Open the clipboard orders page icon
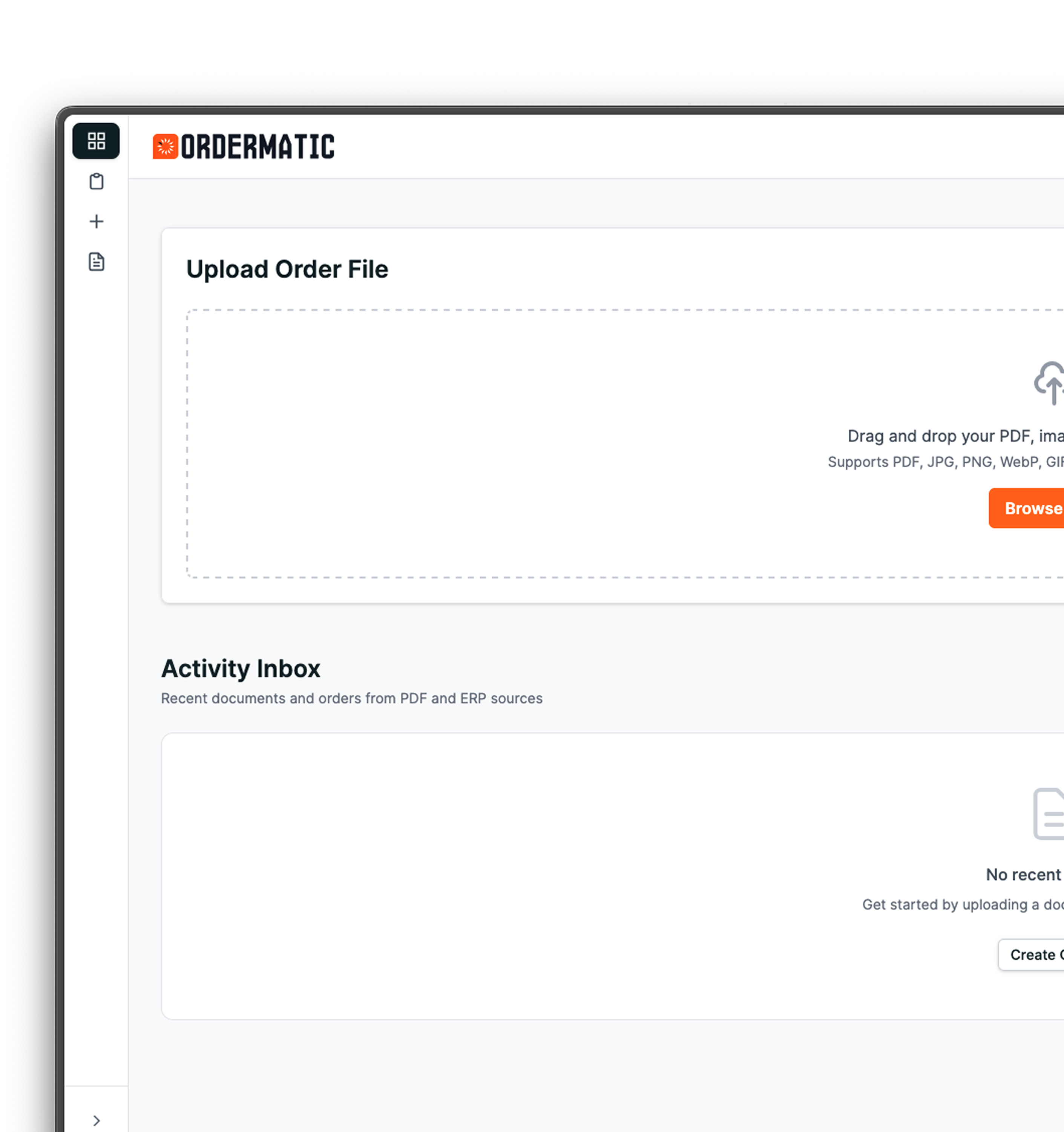 click(x=96, y=182)
